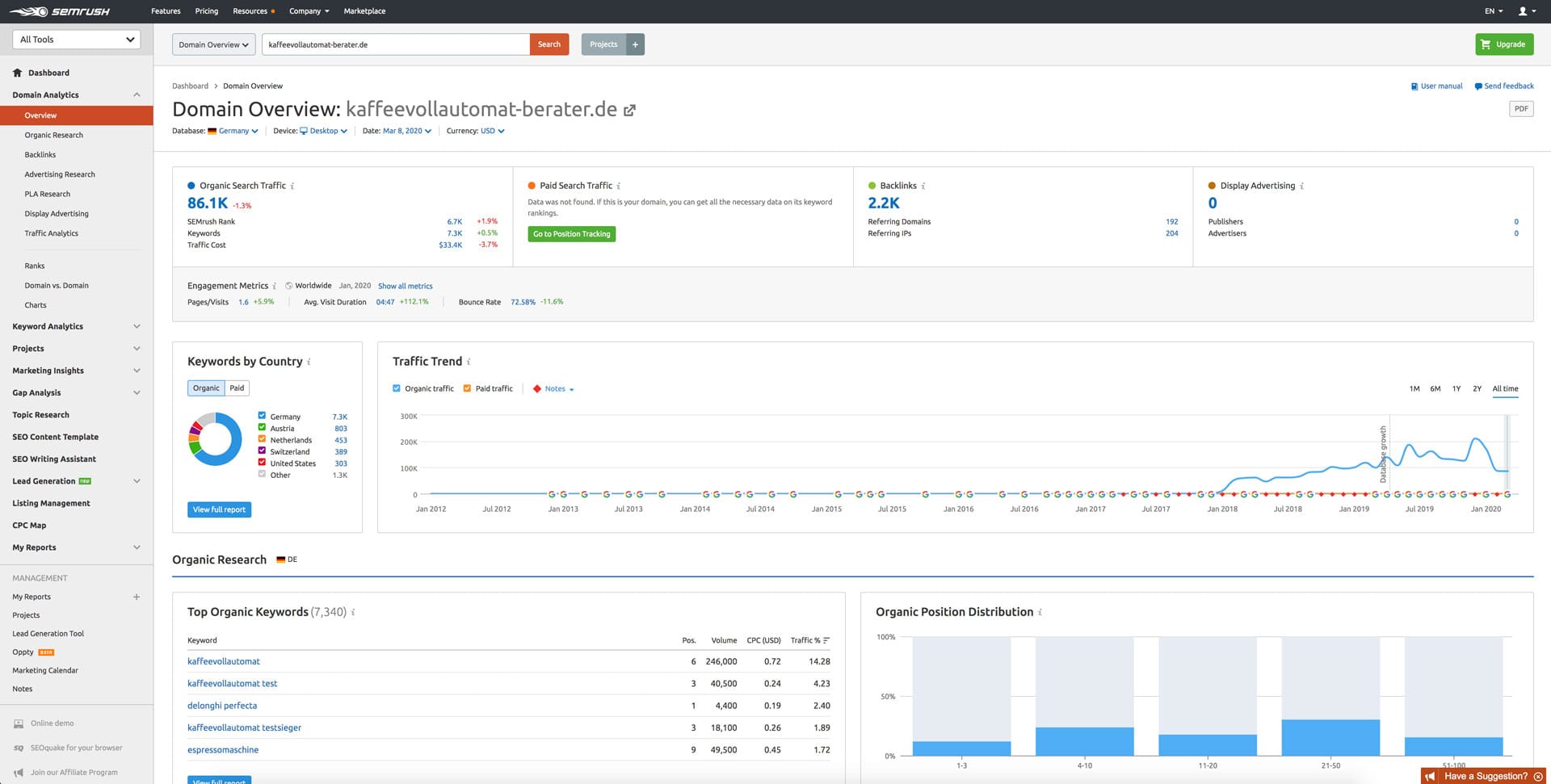Click info icon next to Paid Search Traffic
Screen dimensions: 1551x784
619,186
